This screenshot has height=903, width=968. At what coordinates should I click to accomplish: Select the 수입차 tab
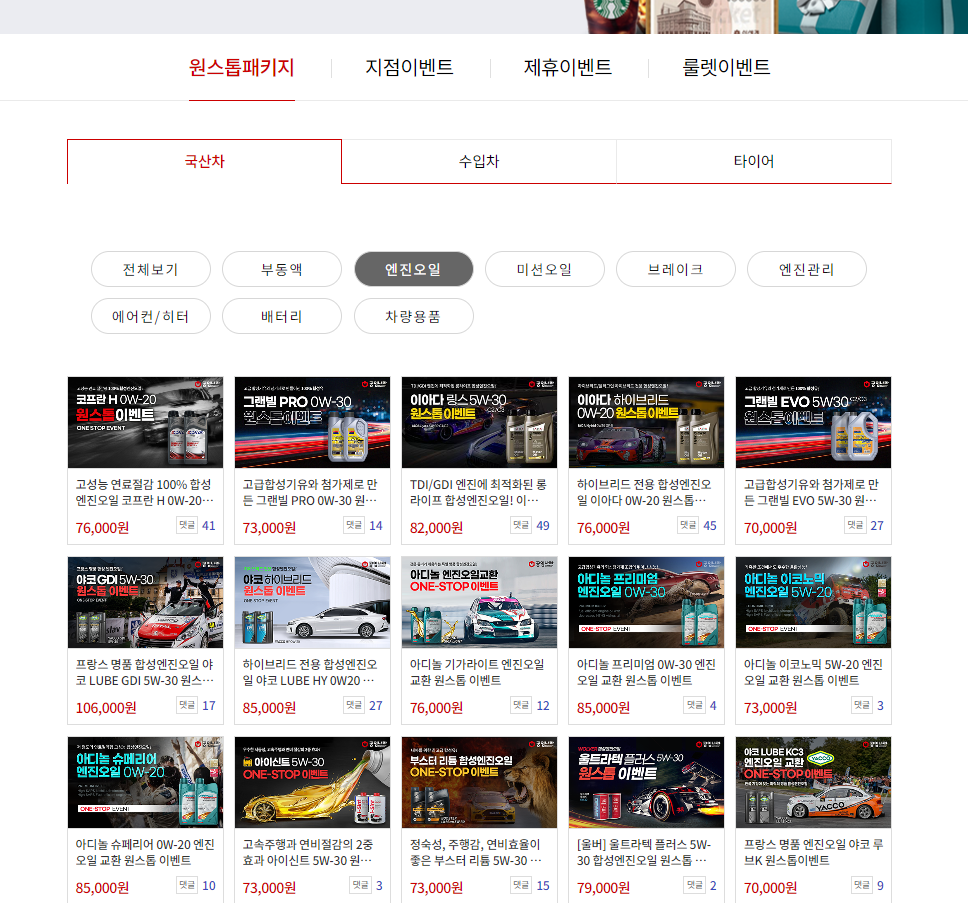pos(479,162)
